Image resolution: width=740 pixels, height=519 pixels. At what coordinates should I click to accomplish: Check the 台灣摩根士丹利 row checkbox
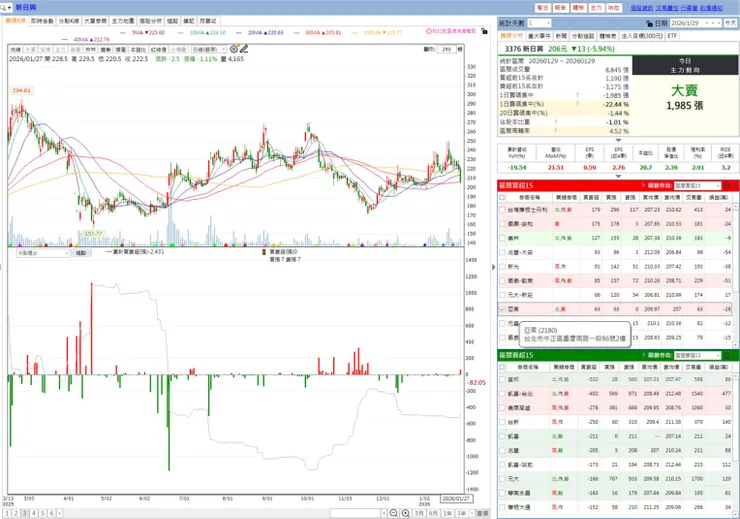502,210
